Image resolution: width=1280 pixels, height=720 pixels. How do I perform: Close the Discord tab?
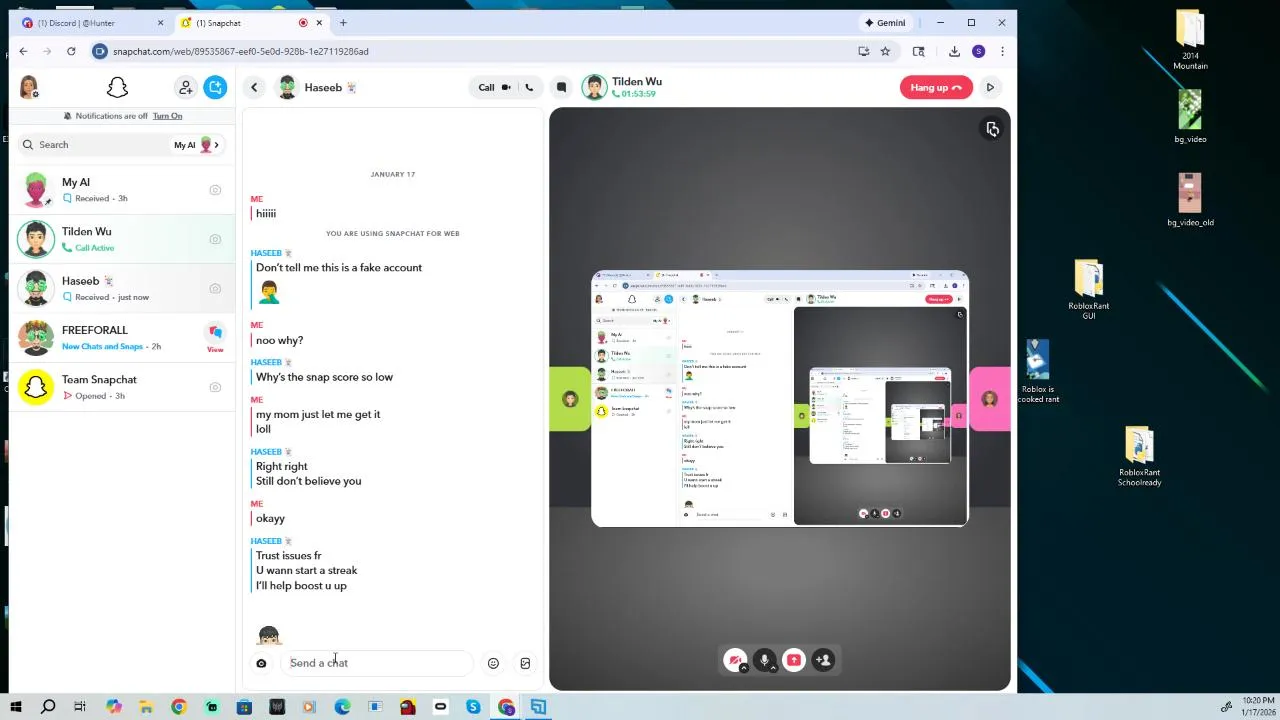[160, 23]
